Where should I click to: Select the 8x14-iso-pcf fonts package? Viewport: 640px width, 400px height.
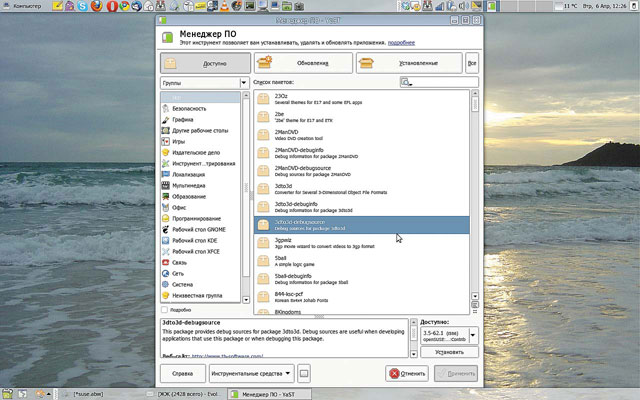pyautogui.click(x=362, y=297)
